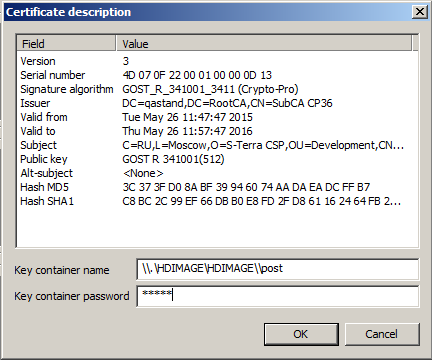Click the OK button

coord(301,334)
